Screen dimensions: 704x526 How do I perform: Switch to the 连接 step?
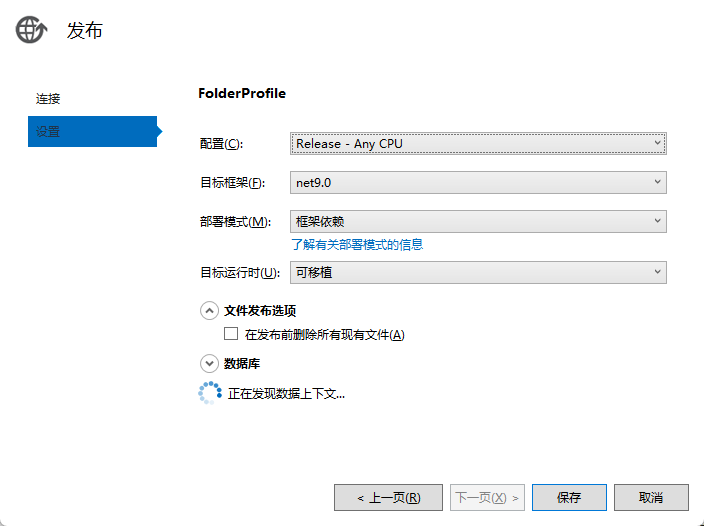(49, 99)
